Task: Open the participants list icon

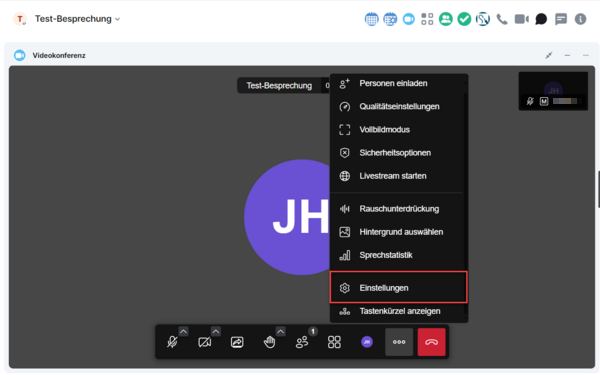Action: (x=302, y=342)
